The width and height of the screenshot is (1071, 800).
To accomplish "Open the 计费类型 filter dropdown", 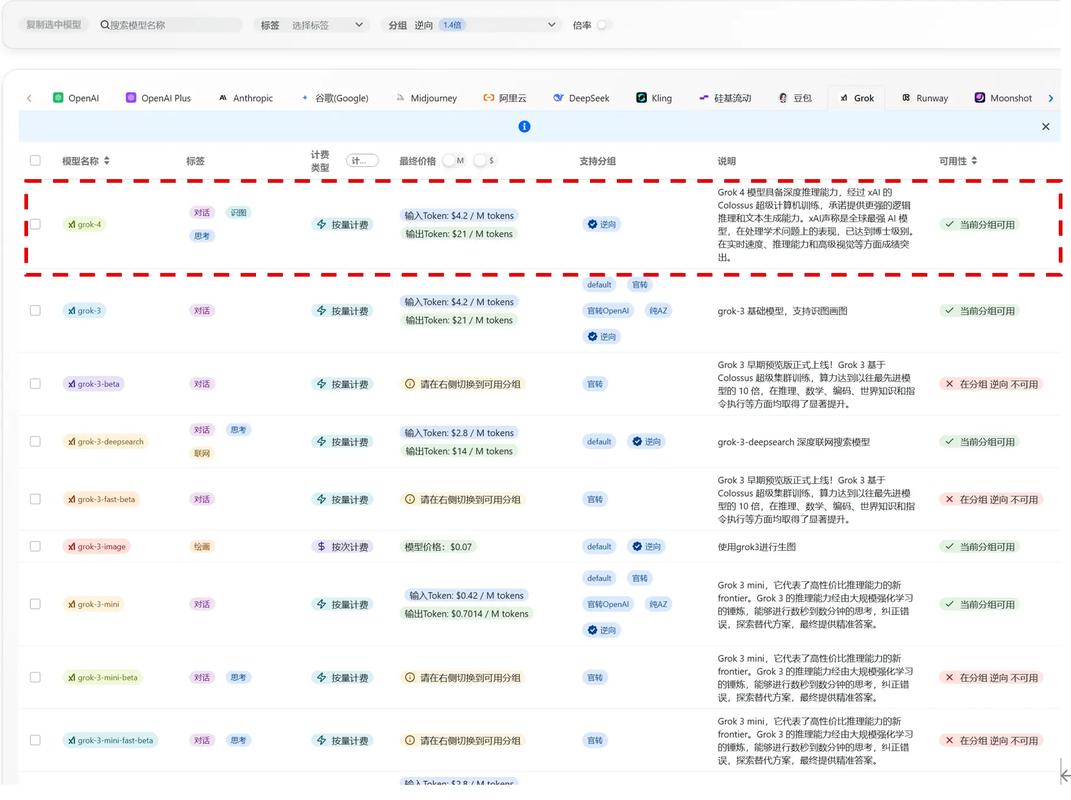I will (x=362, y=161).
